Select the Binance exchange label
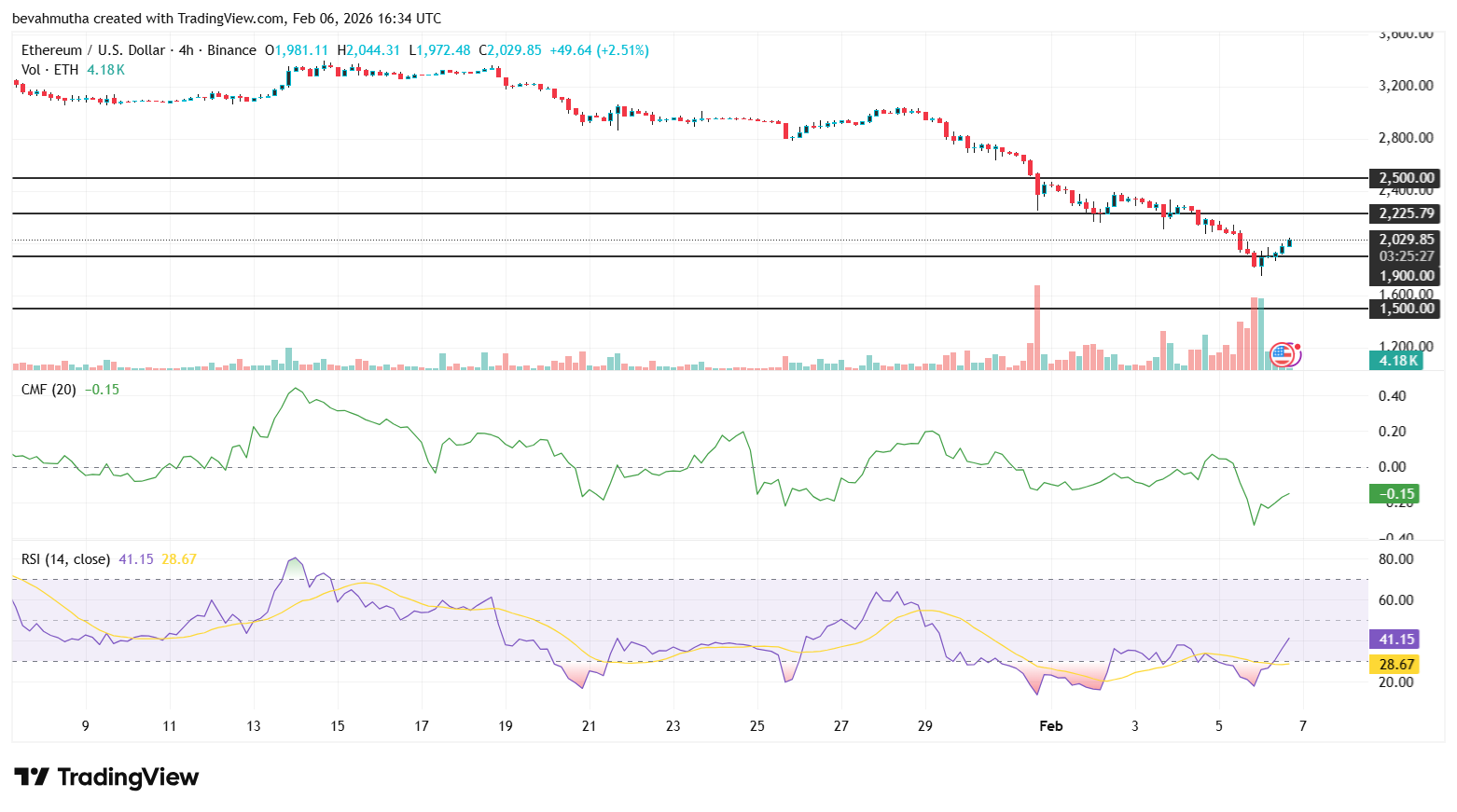Image resolution: width=1457 pixels, height=812 pixels. click(x=229, y=50)
